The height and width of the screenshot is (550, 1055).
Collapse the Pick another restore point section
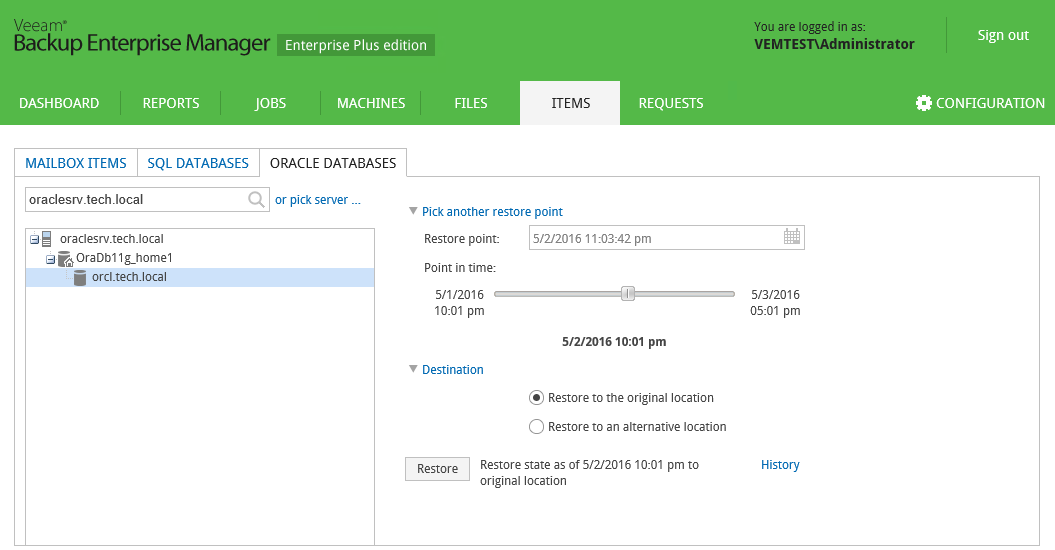coord(413,211)
